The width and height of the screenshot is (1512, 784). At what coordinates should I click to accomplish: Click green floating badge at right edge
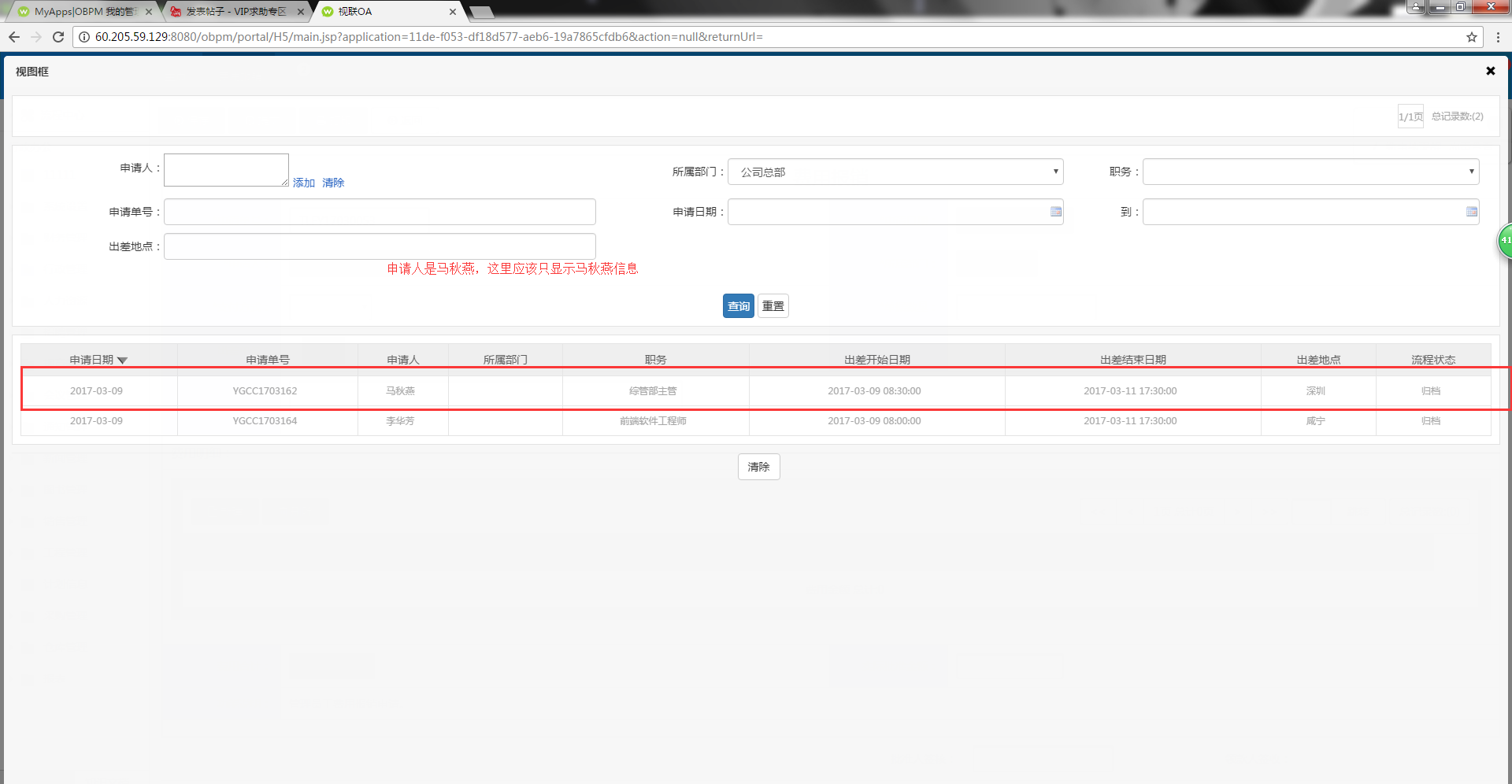(x=1505, y=240)
